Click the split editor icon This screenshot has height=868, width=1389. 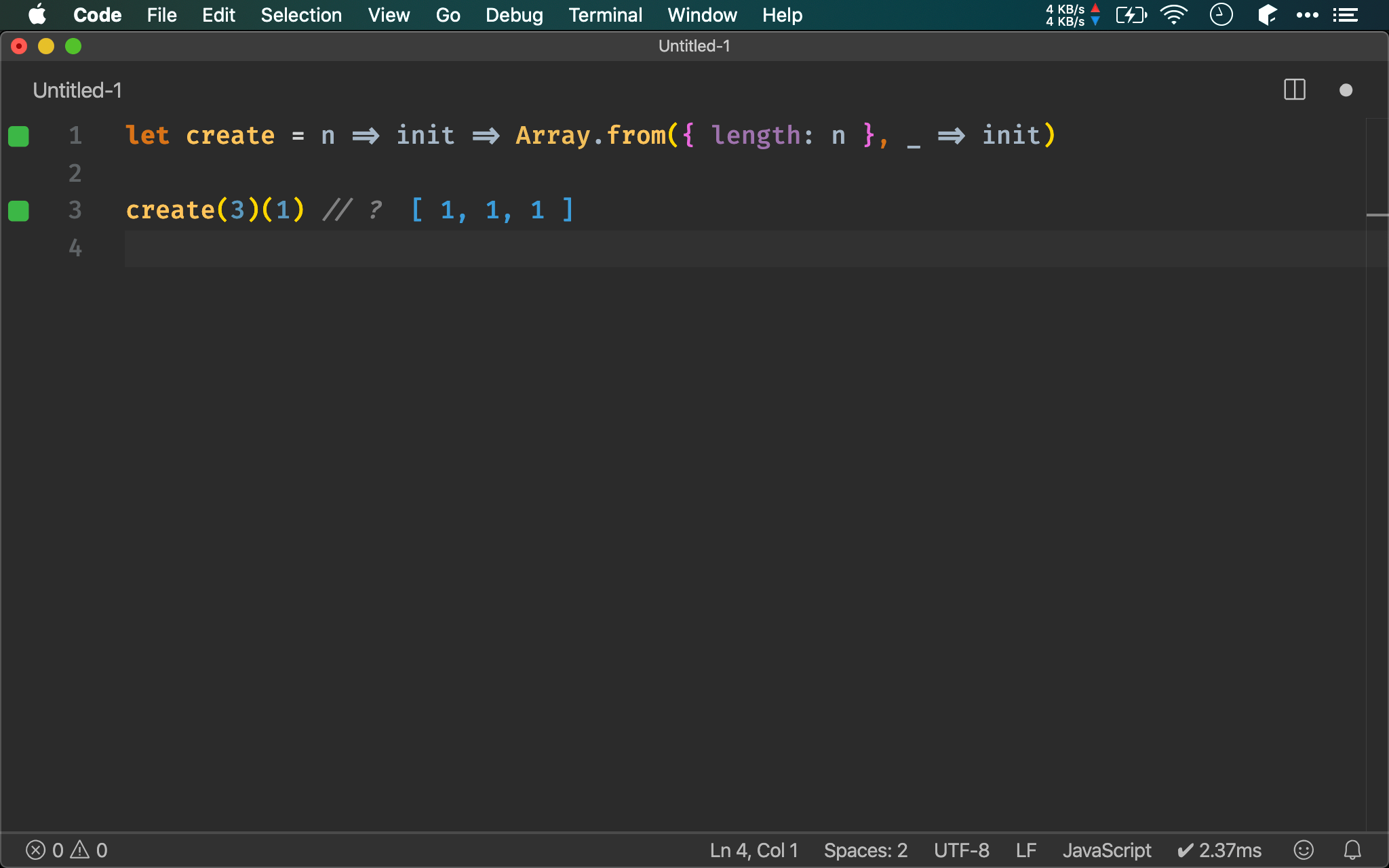tap(1294, 90)
